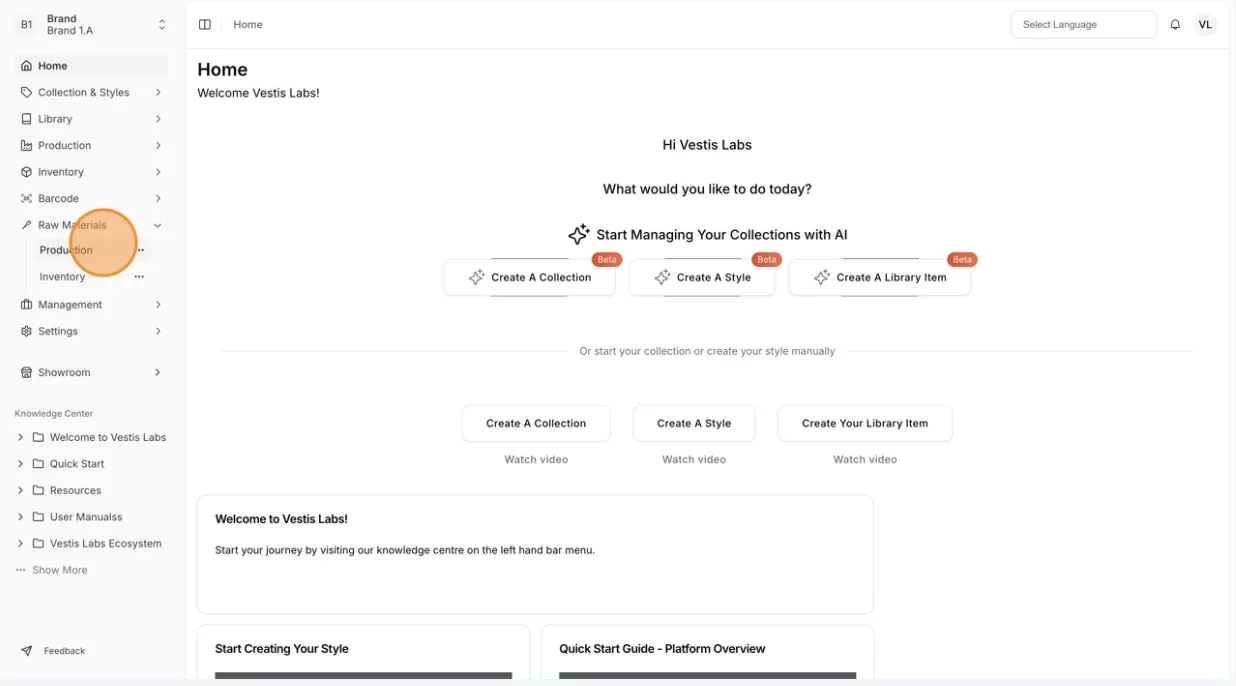Viewport: 1236px width, 686px height.
Task: Click the sparkle icon on AI Create A Collection
Action: point(477,277)
